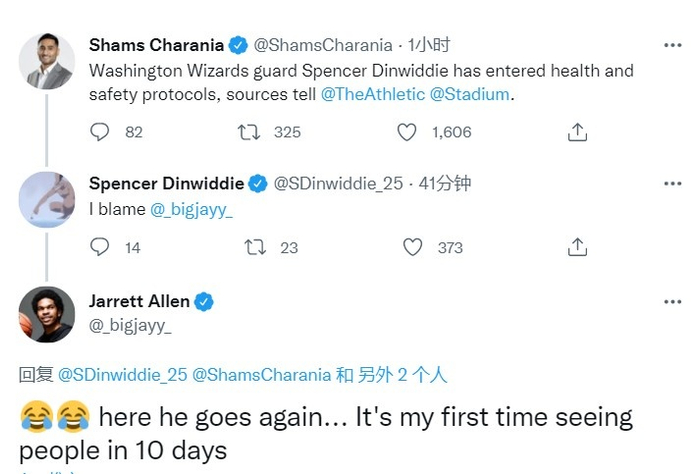The width and height of the screenshot is (700, 474).
Task: Open Shams Charania's profile picture
Action: 47,61
